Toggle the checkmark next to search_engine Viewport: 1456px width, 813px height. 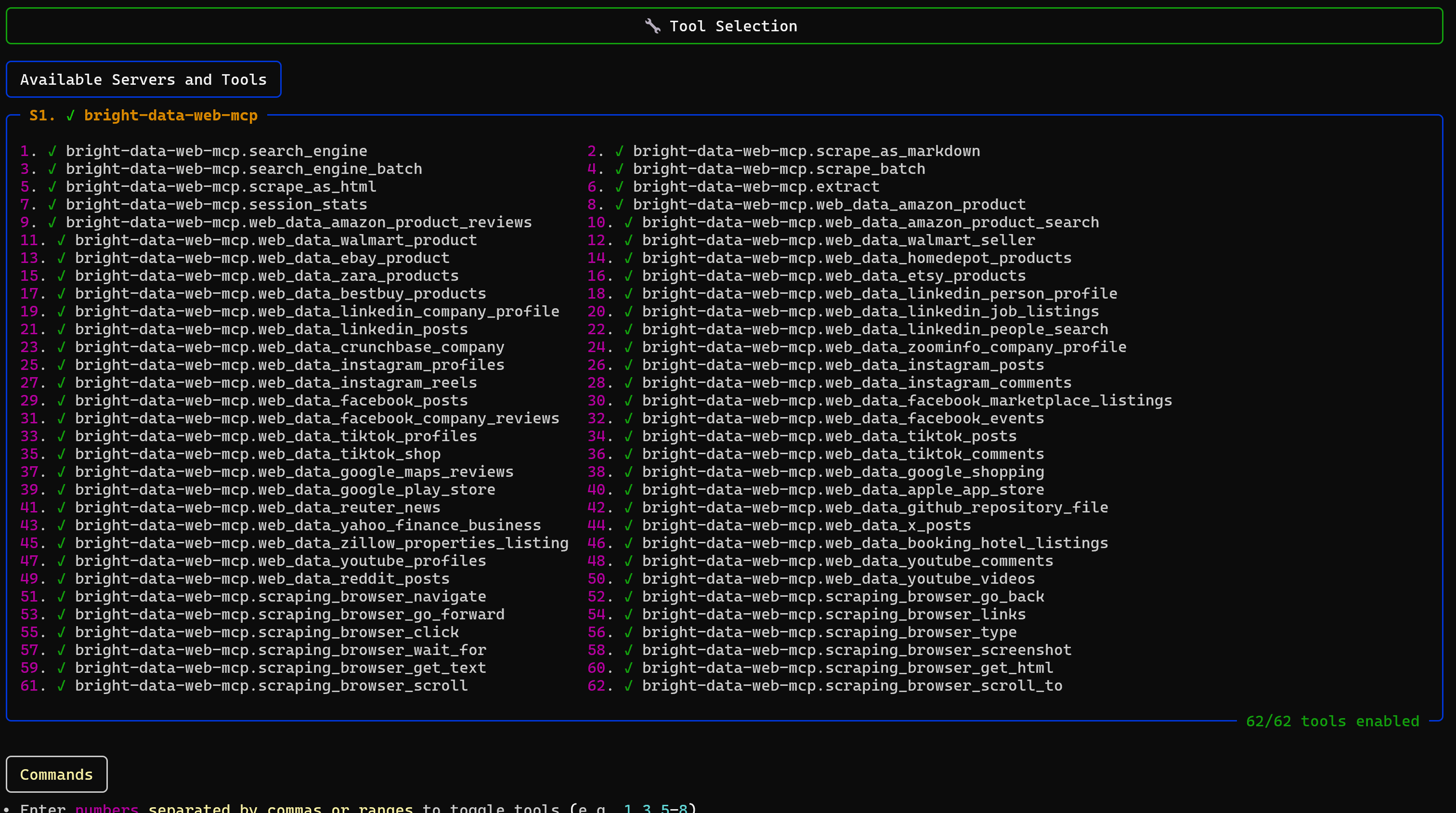click(x=52, y=150)
